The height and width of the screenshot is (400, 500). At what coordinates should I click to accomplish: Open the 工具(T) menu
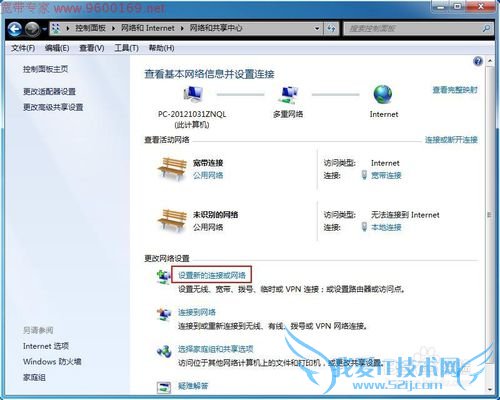tap(126, 48)
